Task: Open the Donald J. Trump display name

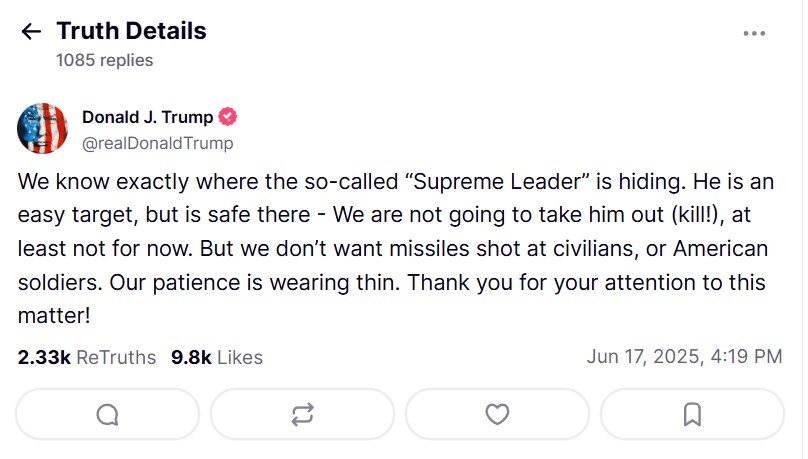Action: [x=147, y=117]
